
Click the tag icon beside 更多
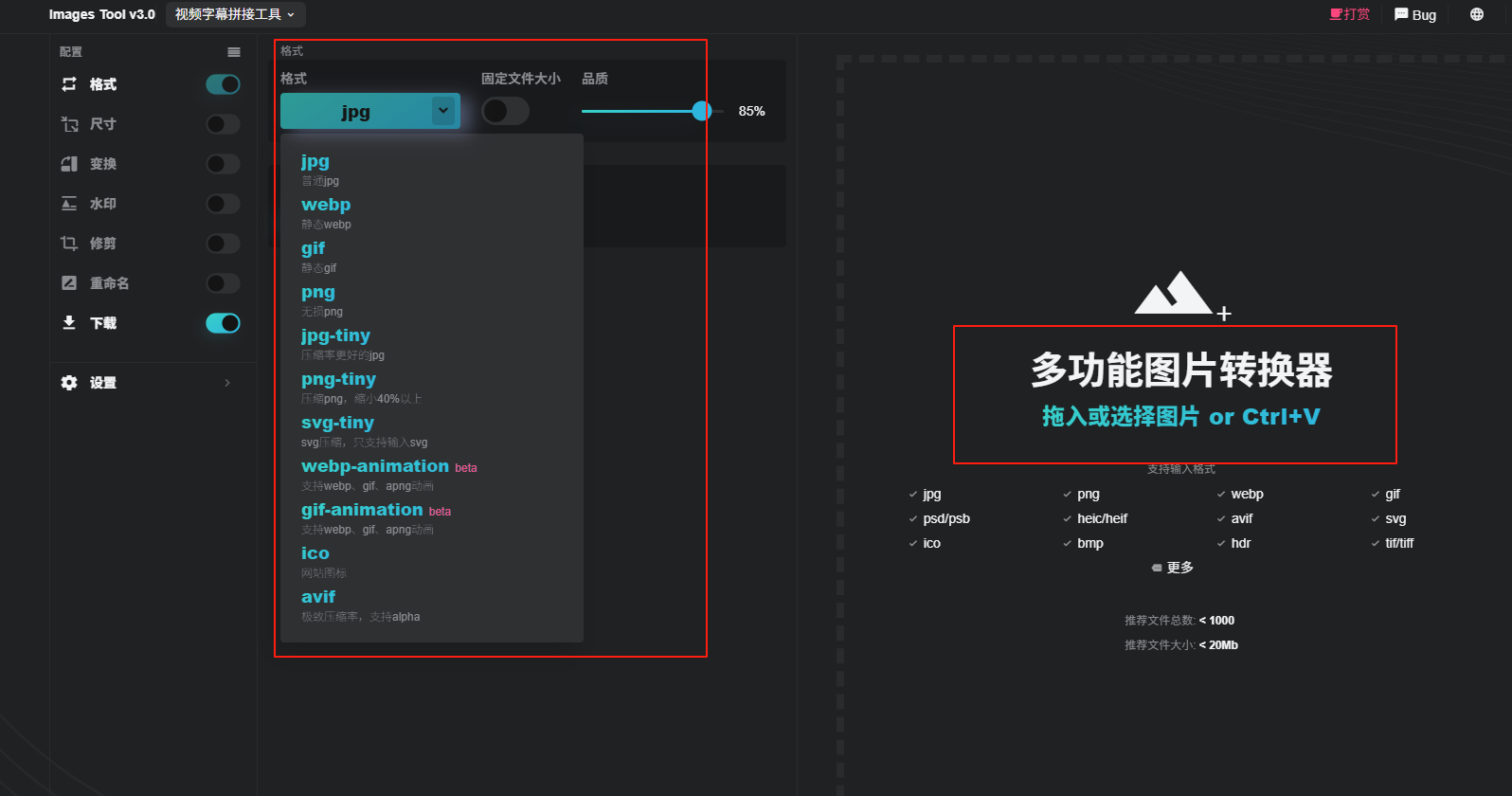coord(1157,568)
